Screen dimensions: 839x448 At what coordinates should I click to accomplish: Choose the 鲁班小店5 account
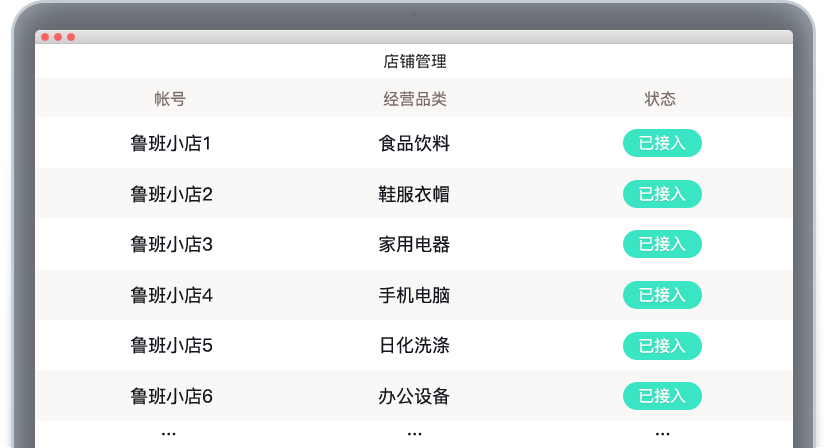170,346
